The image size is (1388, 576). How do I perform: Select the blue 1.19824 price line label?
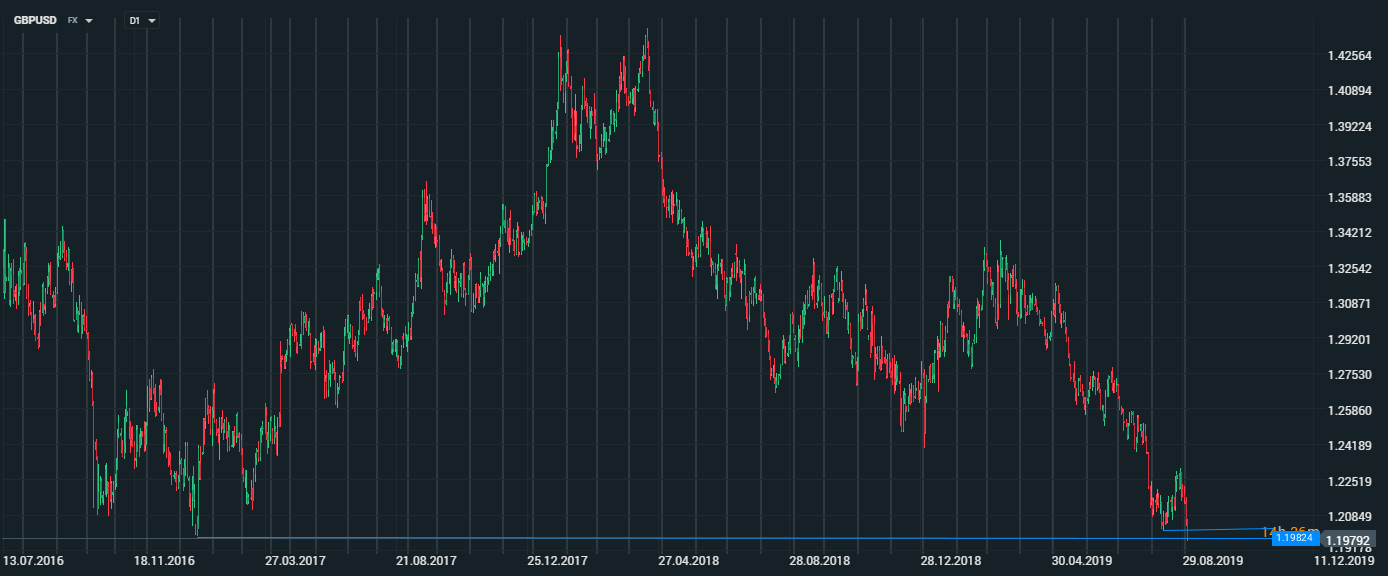1293,538
